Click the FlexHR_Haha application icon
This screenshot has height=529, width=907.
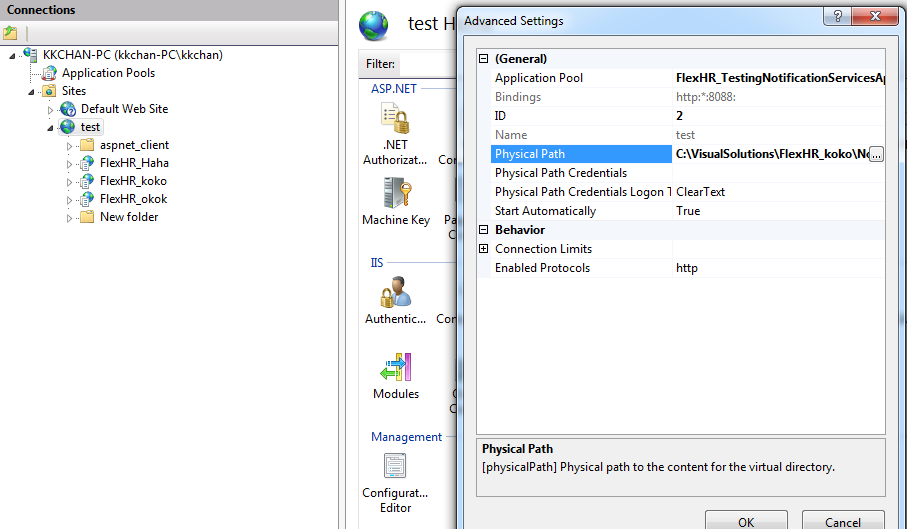pyautogui.click(x=87, y=163)
